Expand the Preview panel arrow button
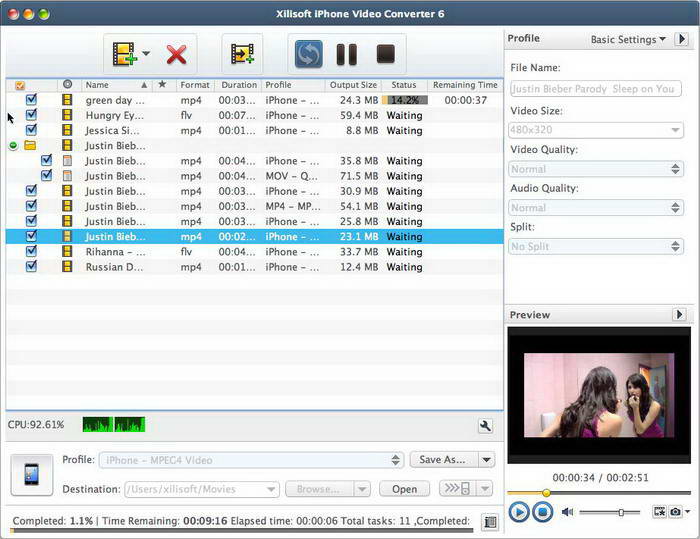Viewport: 700px width, 539px height. (x=679, y=314)
